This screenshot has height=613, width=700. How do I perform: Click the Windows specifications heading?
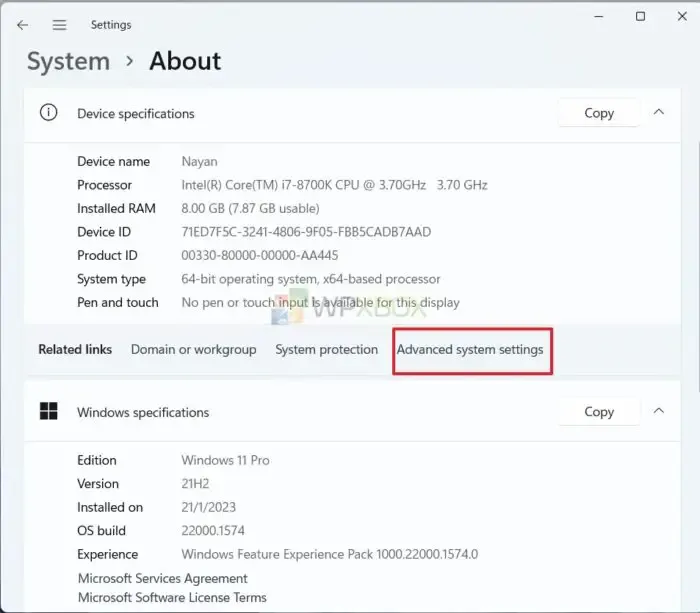143,413
